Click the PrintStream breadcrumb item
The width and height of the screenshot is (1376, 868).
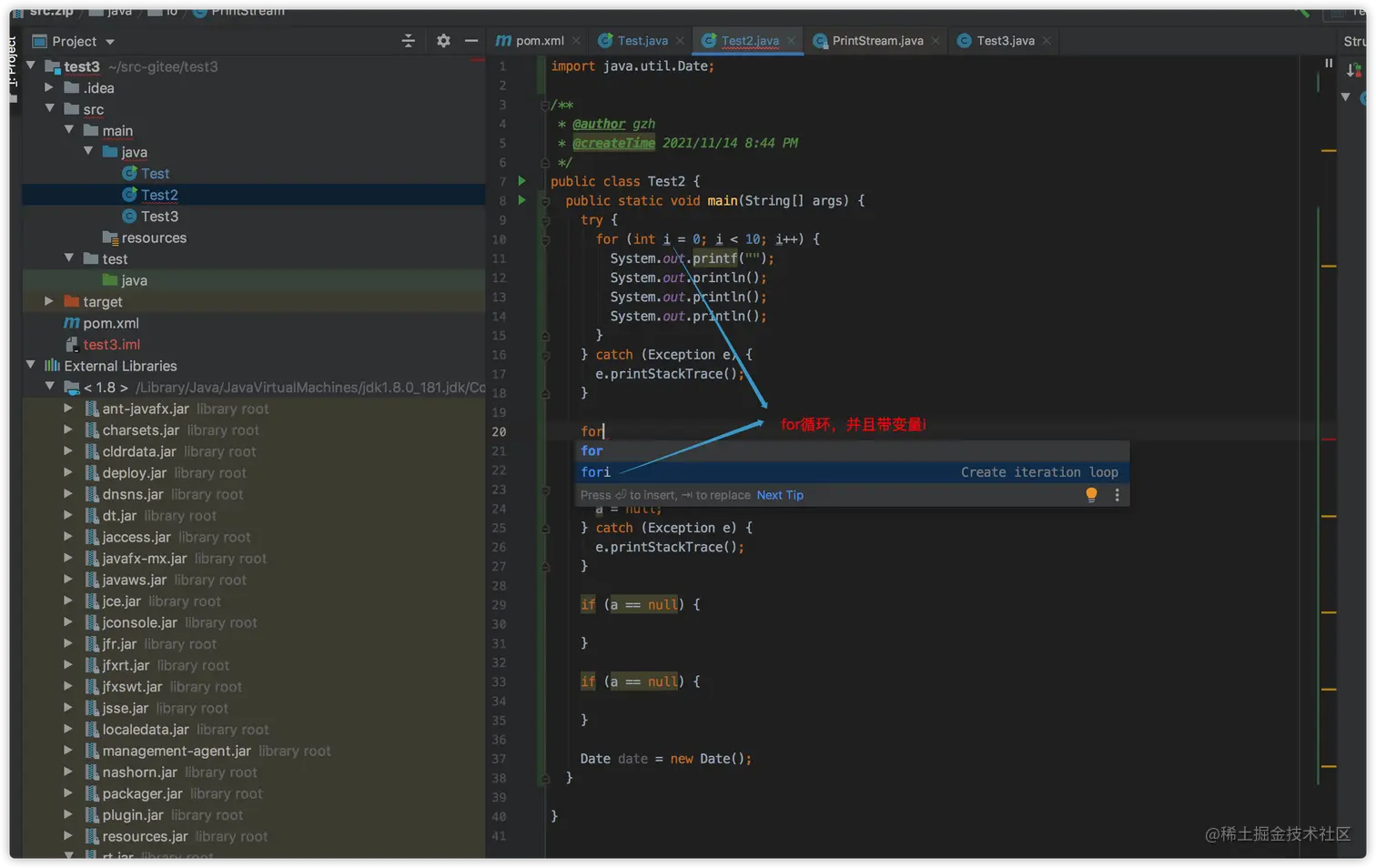[238, 12]
